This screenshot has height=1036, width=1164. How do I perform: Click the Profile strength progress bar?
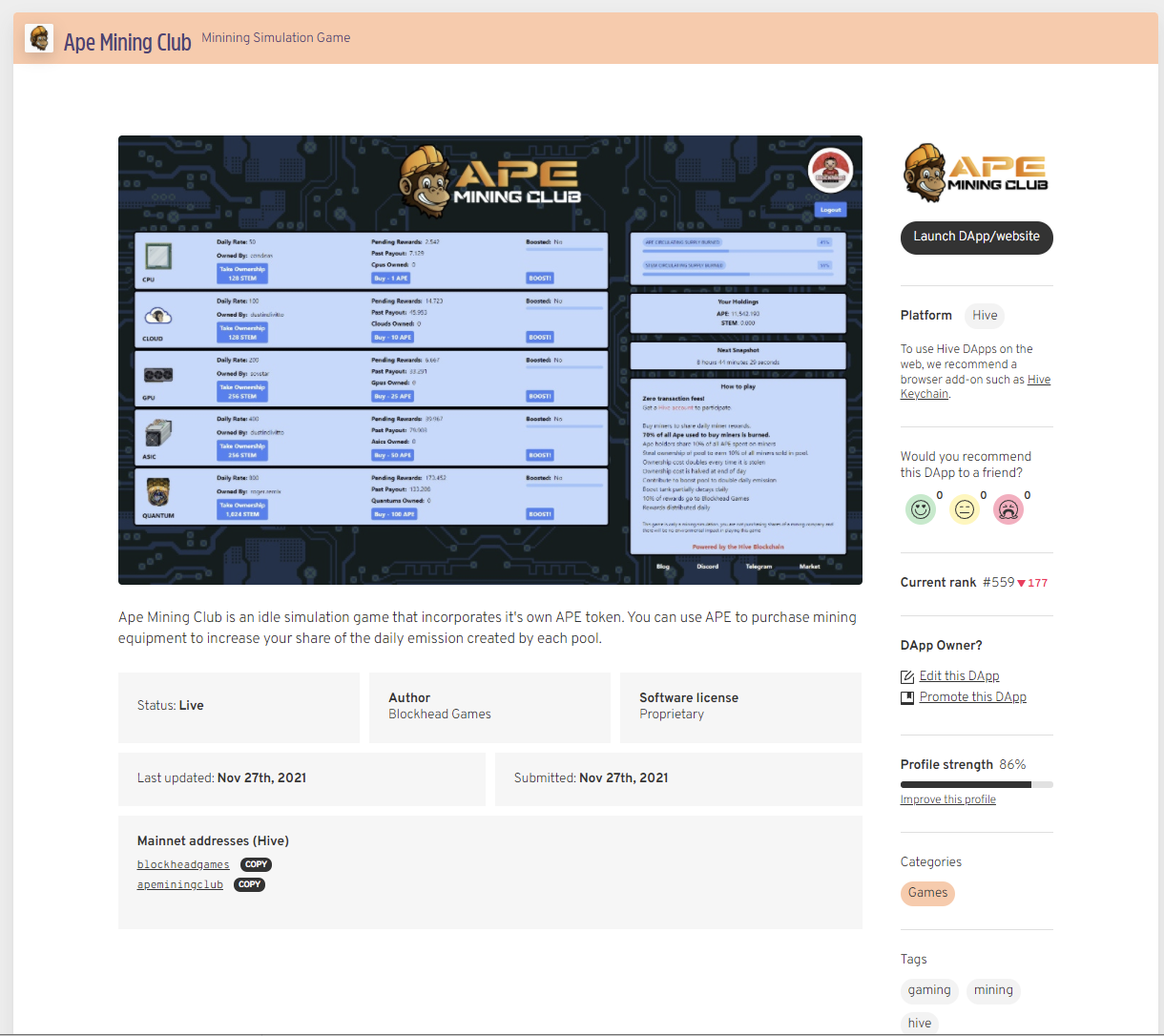(x=976, y=784)
